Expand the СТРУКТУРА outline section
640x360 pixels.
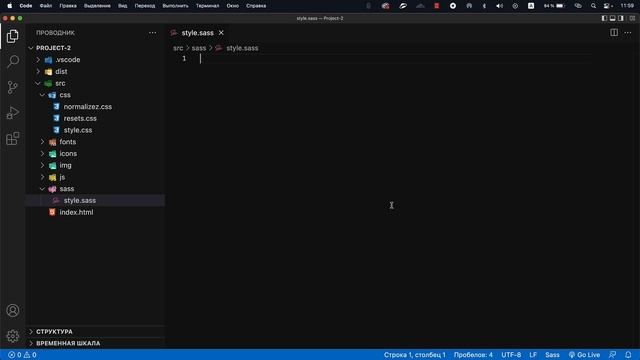54,332
